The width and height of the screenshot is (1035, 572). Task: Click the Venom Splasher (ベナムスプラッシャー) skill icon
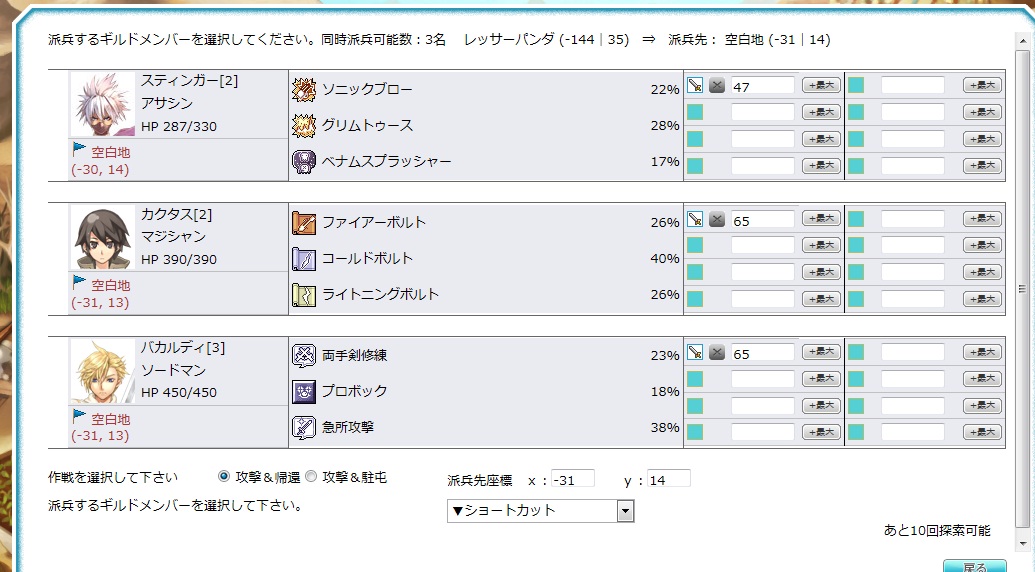(x=304, y=162)
